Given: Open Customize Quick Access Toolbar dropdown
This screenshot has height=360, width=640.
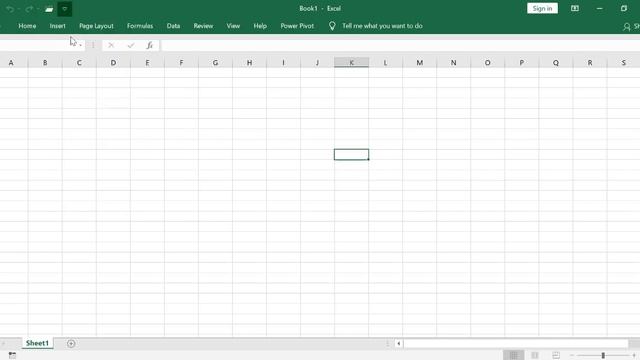Looking at the screenshot, I should click(x=64, y=9).
